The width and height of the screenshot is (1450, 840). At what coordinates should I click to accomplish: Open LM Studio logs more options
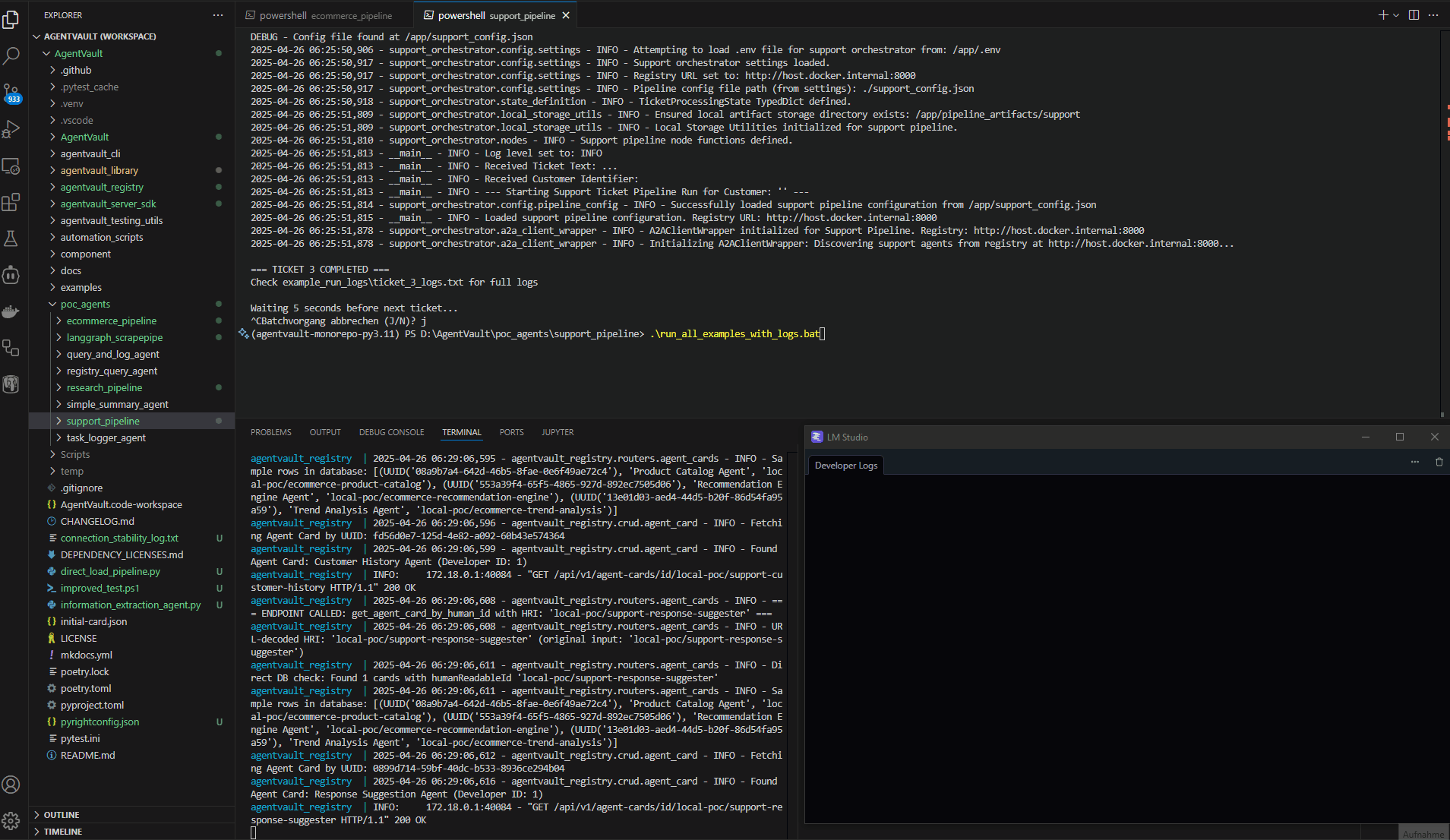pyautogui.click(x=1415, y=462)
